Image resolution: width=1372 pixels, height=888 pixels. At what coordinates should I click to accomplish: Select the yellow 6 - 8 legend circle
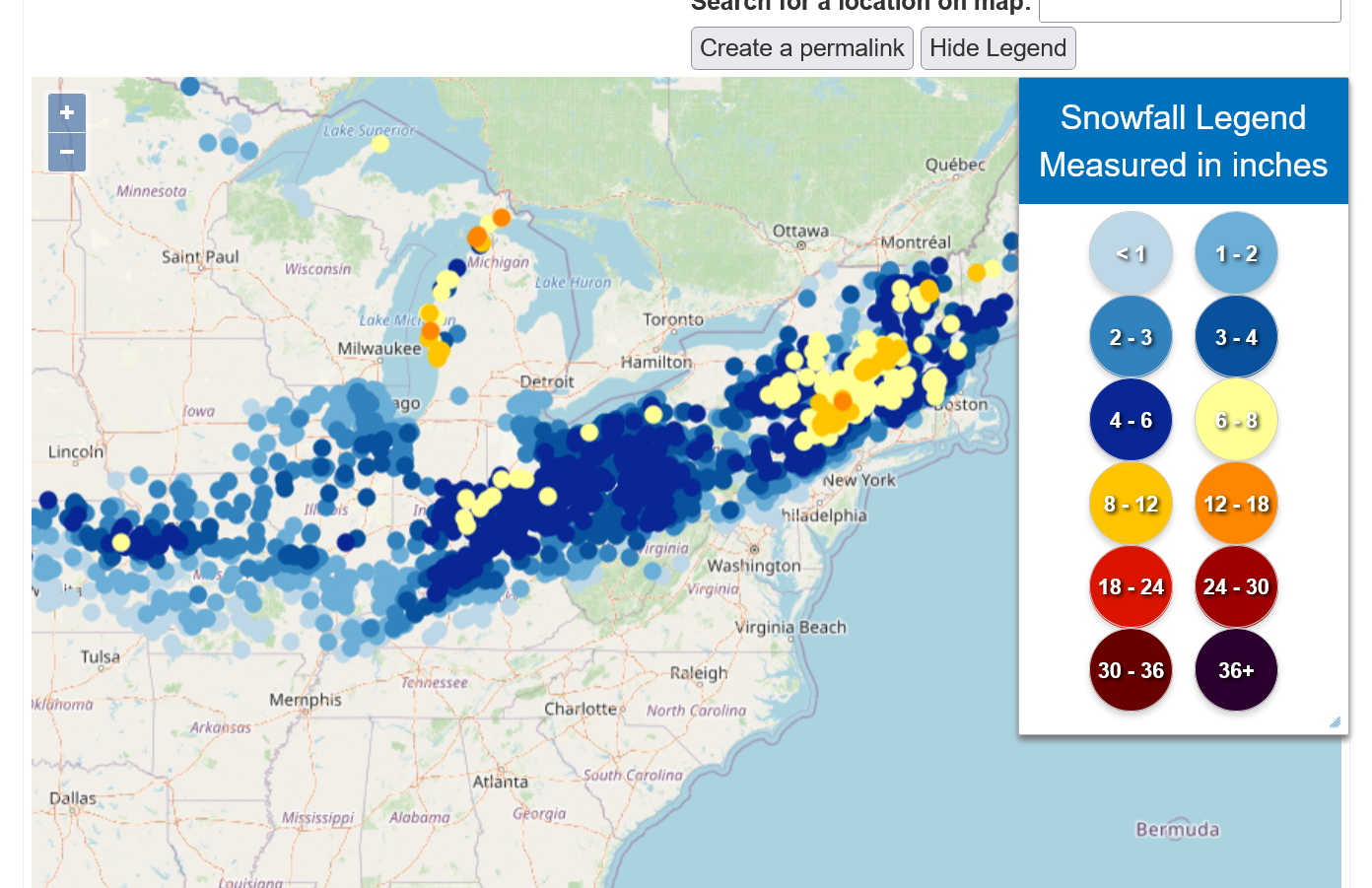point(1236,420)
